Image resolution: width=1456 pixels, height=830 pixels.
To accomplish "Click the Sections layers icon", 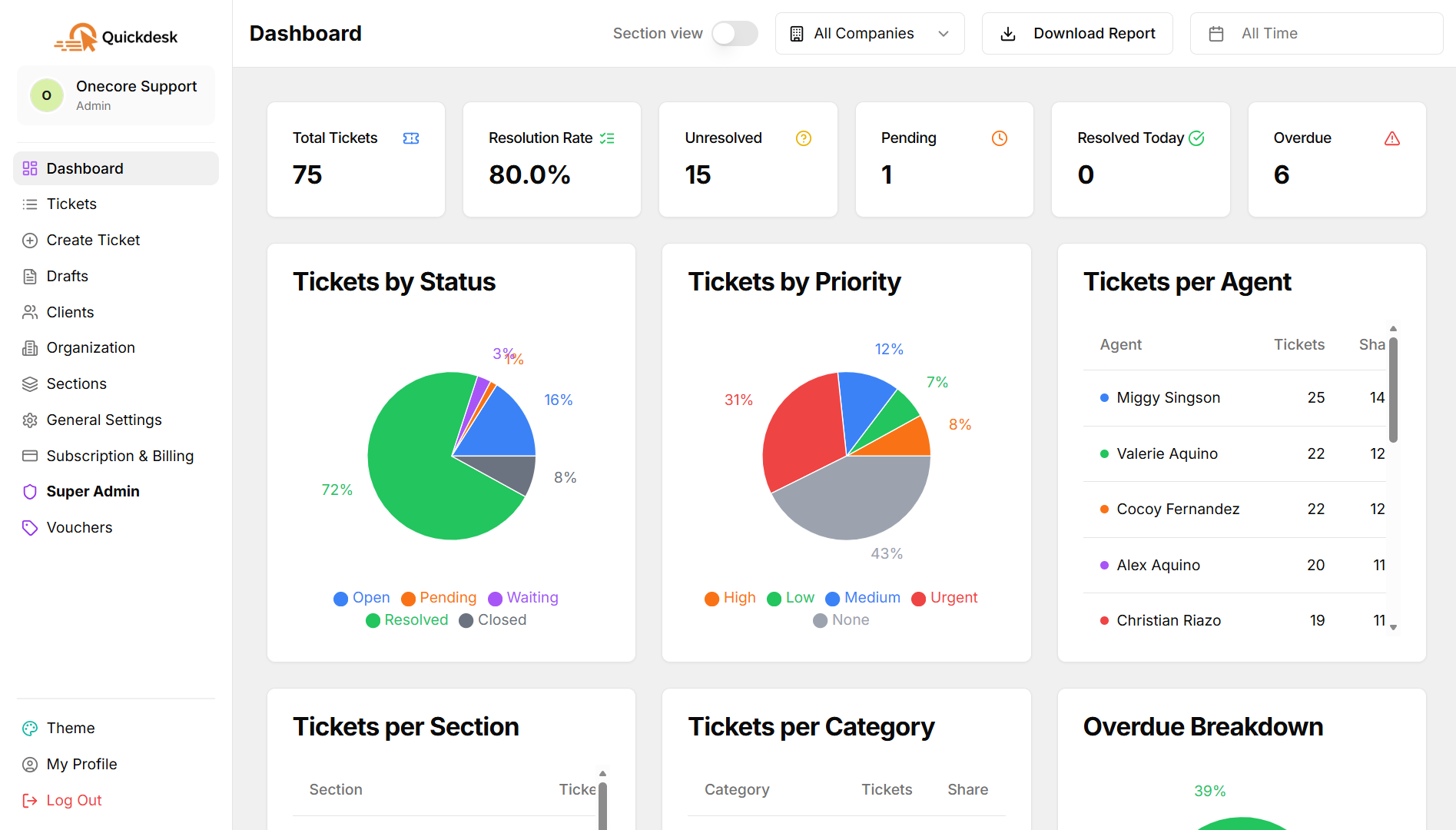I will [30, 384].
